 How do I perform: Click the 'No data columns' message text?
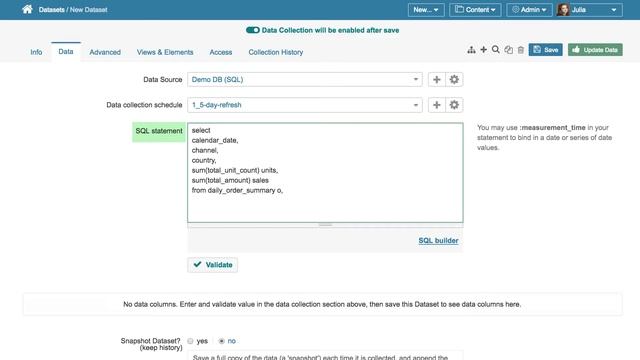tap(322, 304)
